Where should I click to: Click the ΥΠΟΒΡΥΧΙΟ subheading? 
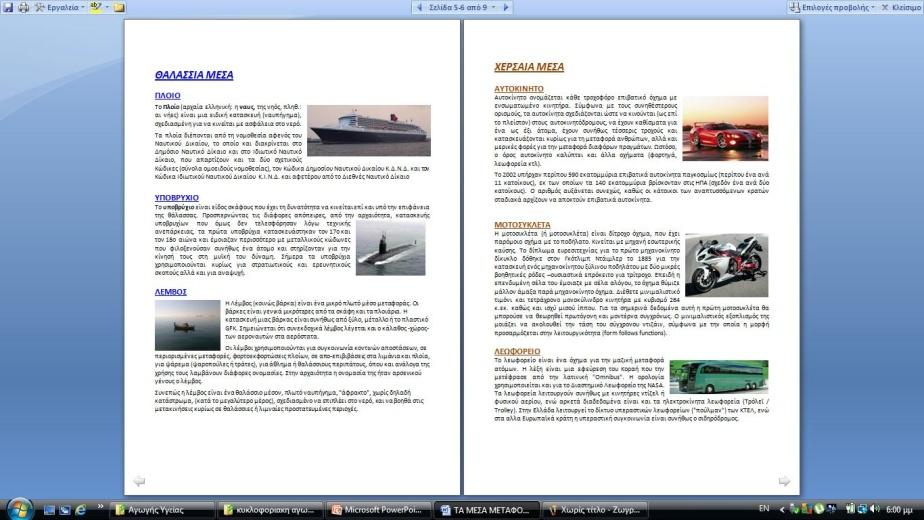[177, 198]
